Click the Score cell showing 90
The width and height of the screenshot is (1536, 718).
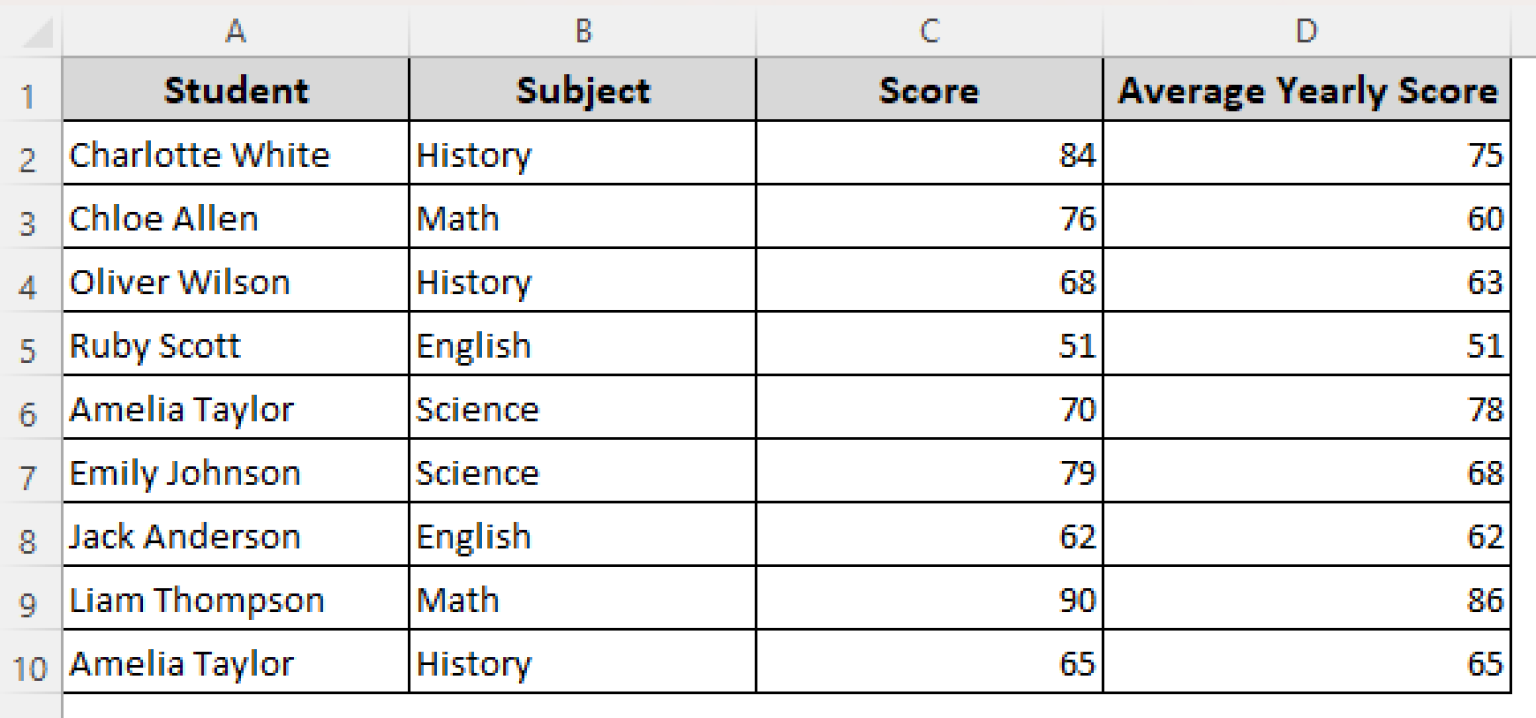[x=929, y=600]
